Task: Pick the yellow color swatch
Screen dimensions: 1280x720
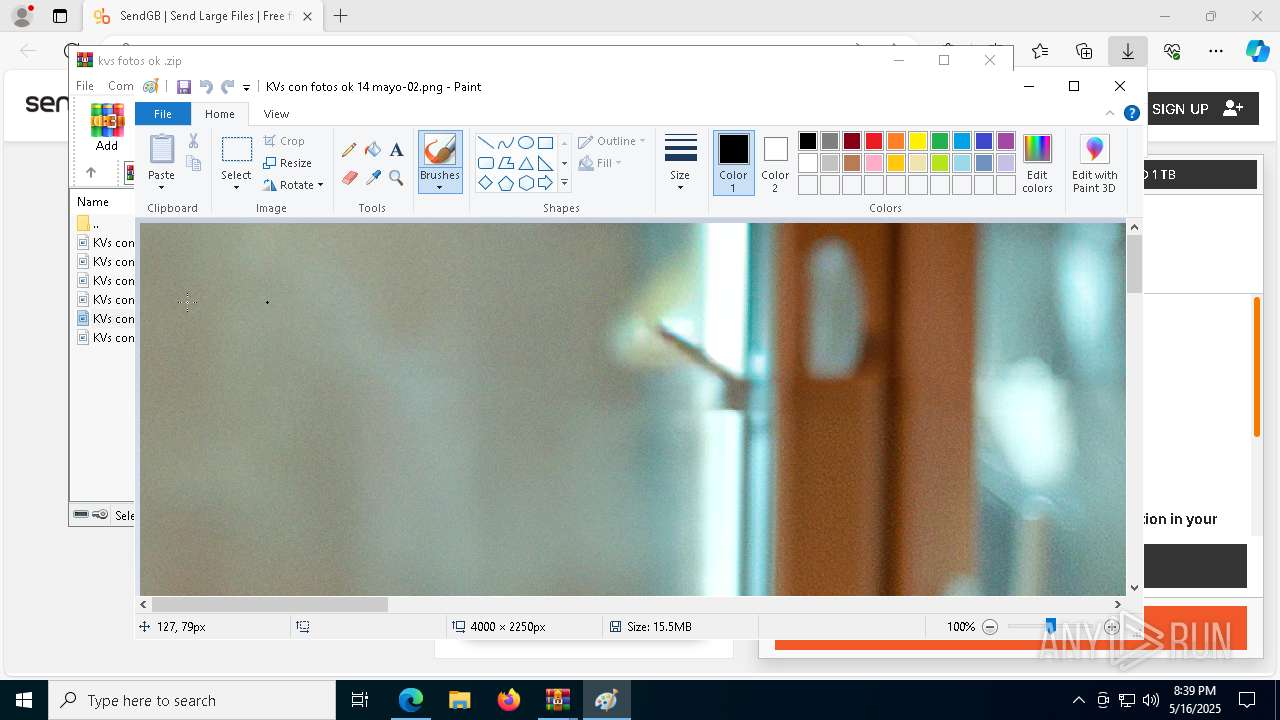Action: click(918, 141)
